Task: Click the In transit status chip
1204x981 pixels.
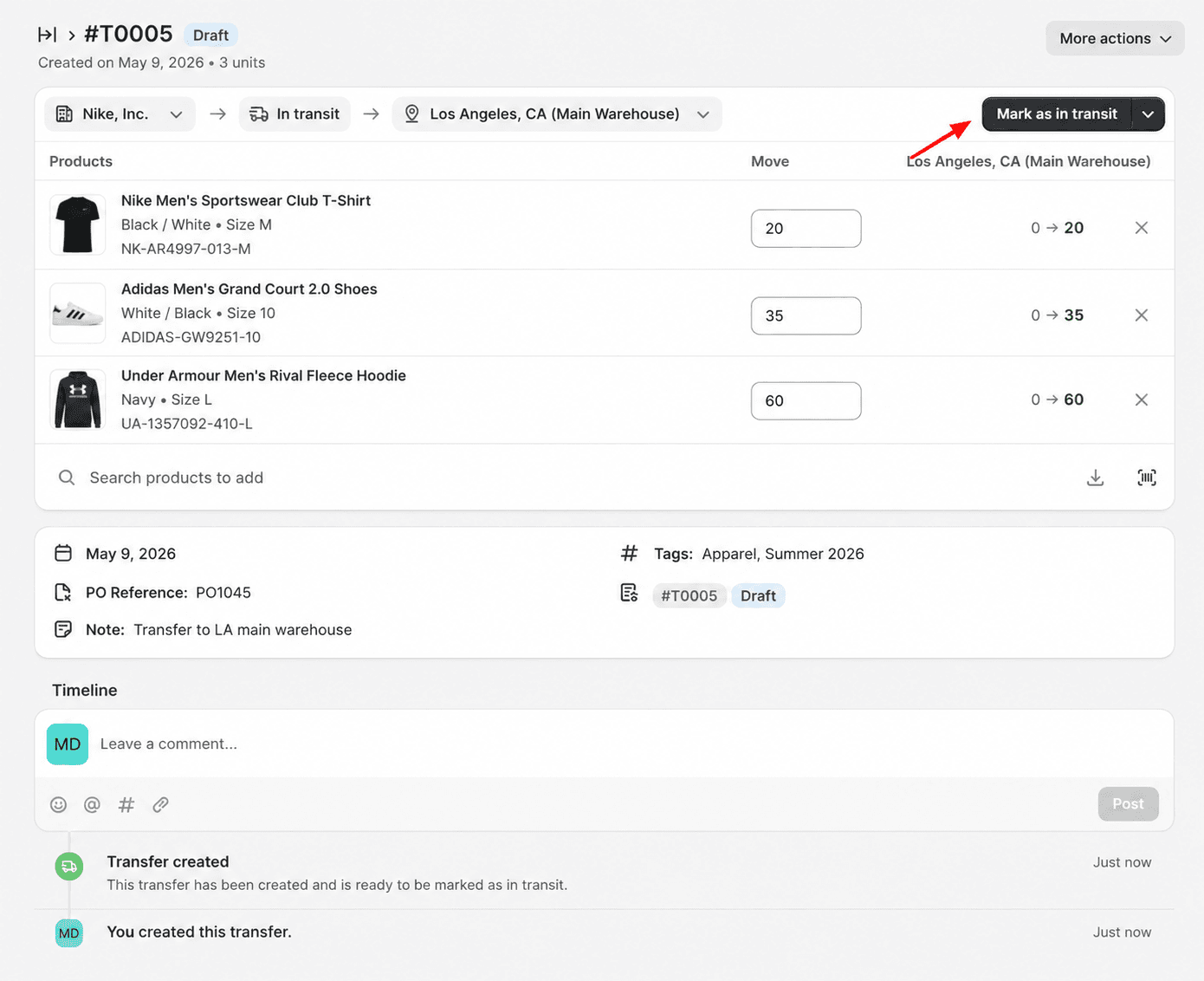Action: (x=295, y=114)
